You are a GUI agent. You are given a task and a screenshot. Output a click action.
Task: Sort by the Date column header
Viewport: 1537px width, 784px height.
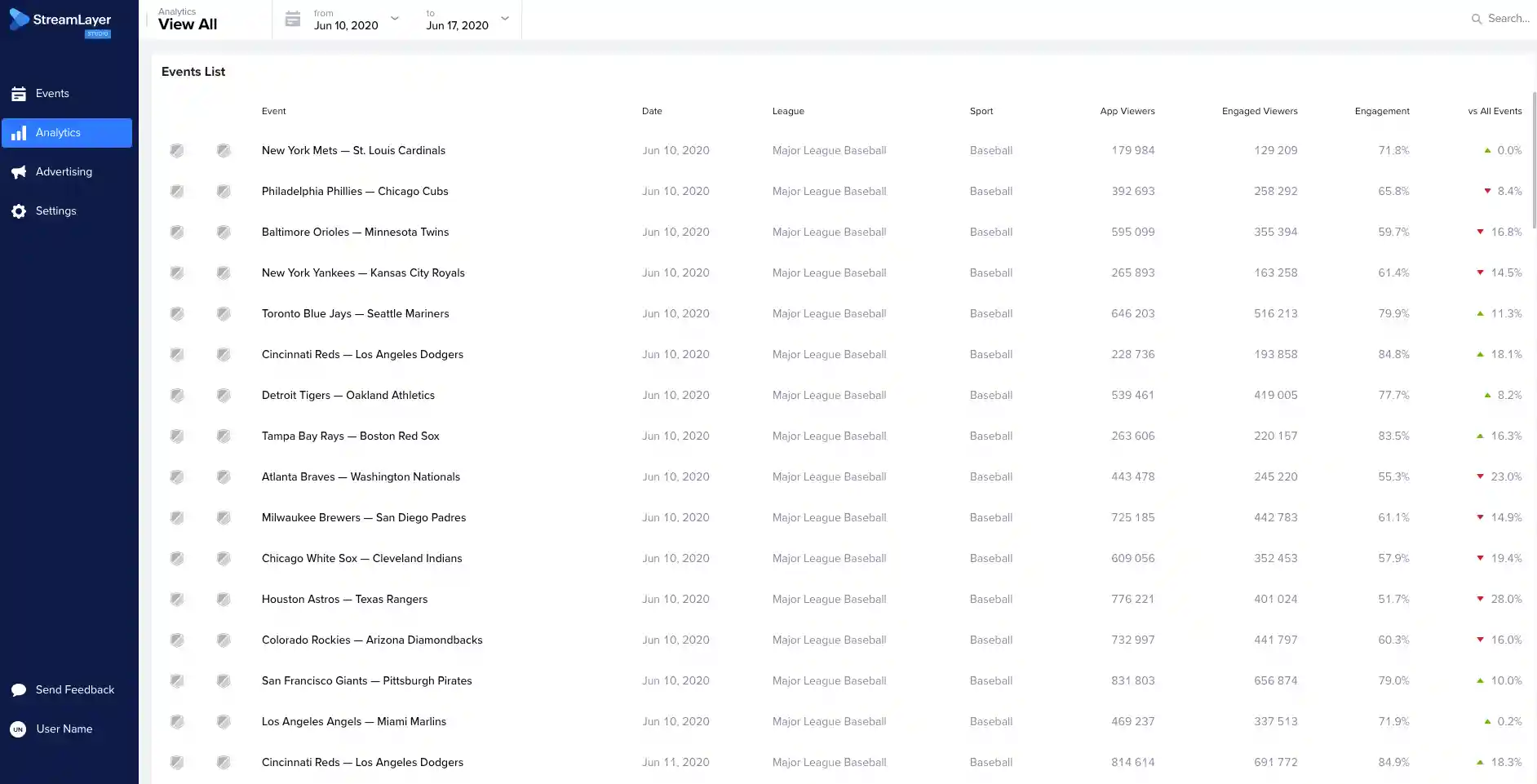(652, 111)
